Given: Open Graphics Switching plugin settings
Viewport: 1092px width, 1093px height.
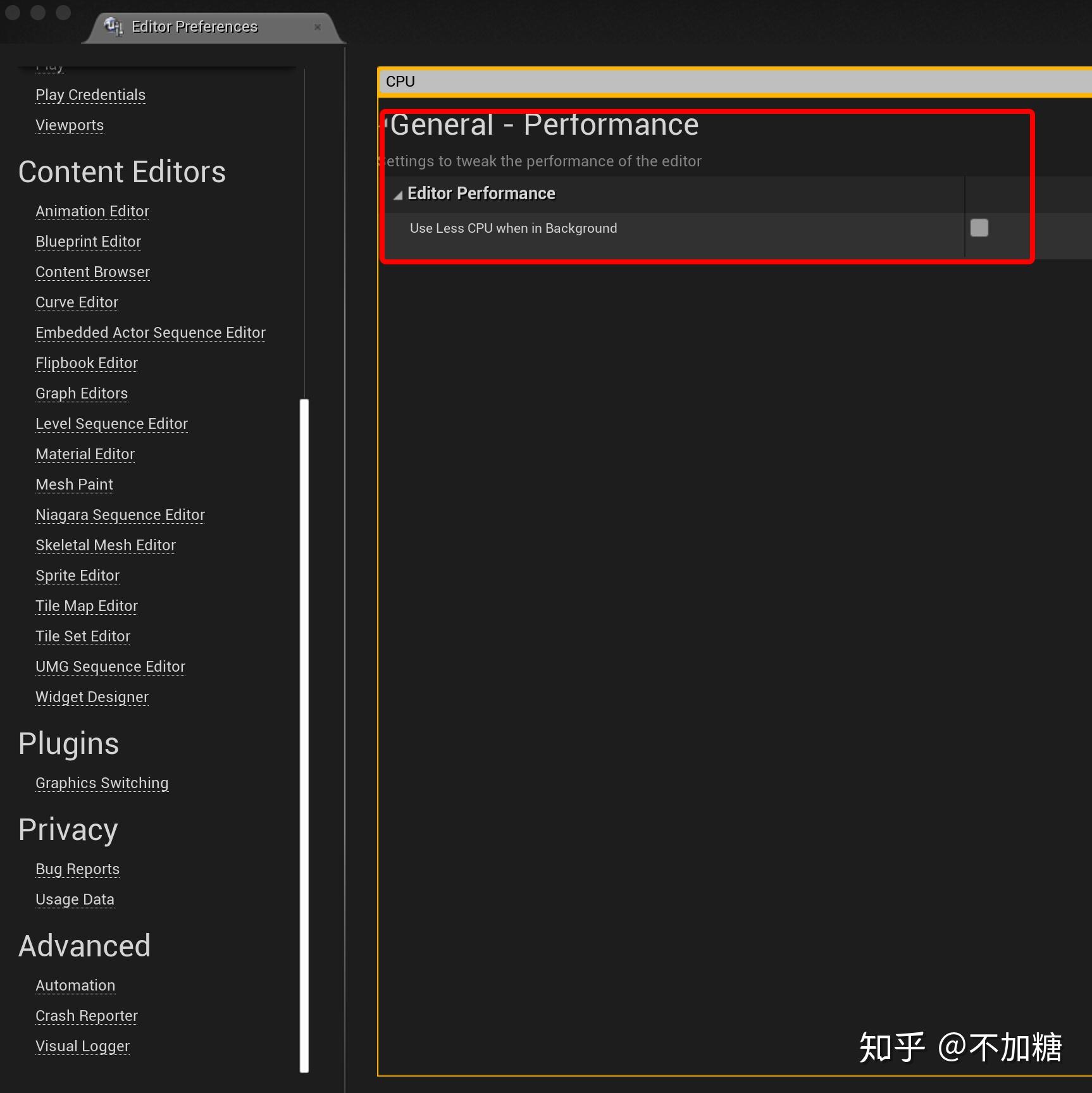Looking at the screenshot, I should 102,783.
